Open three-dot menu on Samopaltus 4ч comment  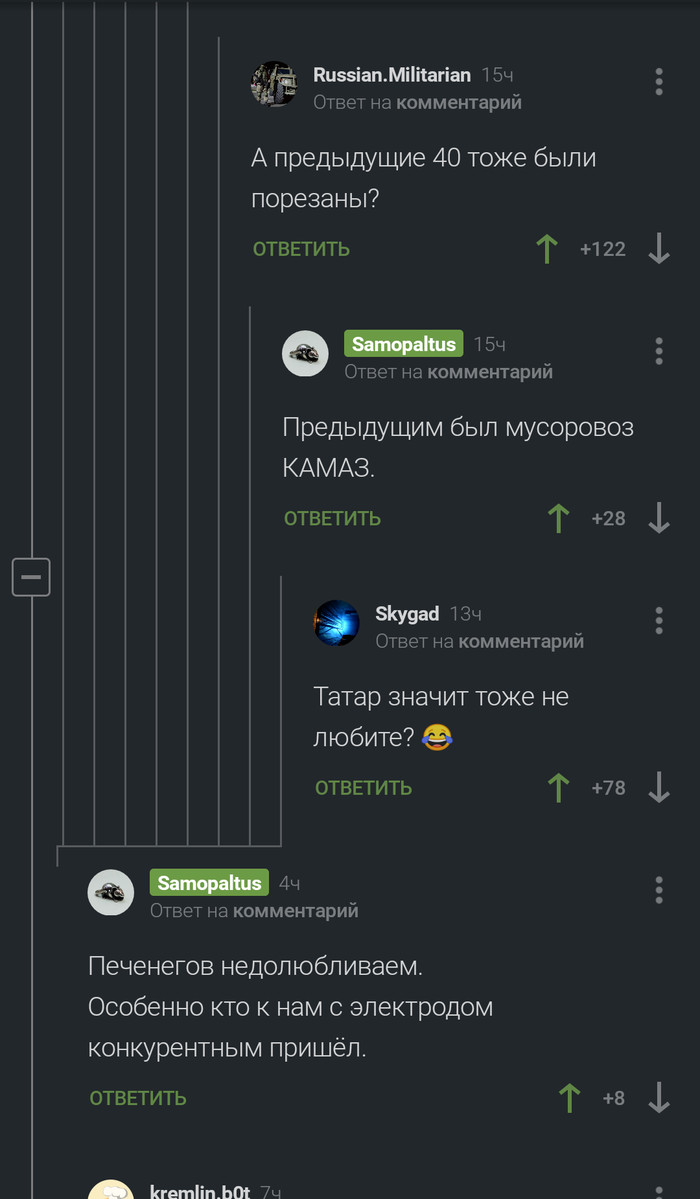(659, 890)
